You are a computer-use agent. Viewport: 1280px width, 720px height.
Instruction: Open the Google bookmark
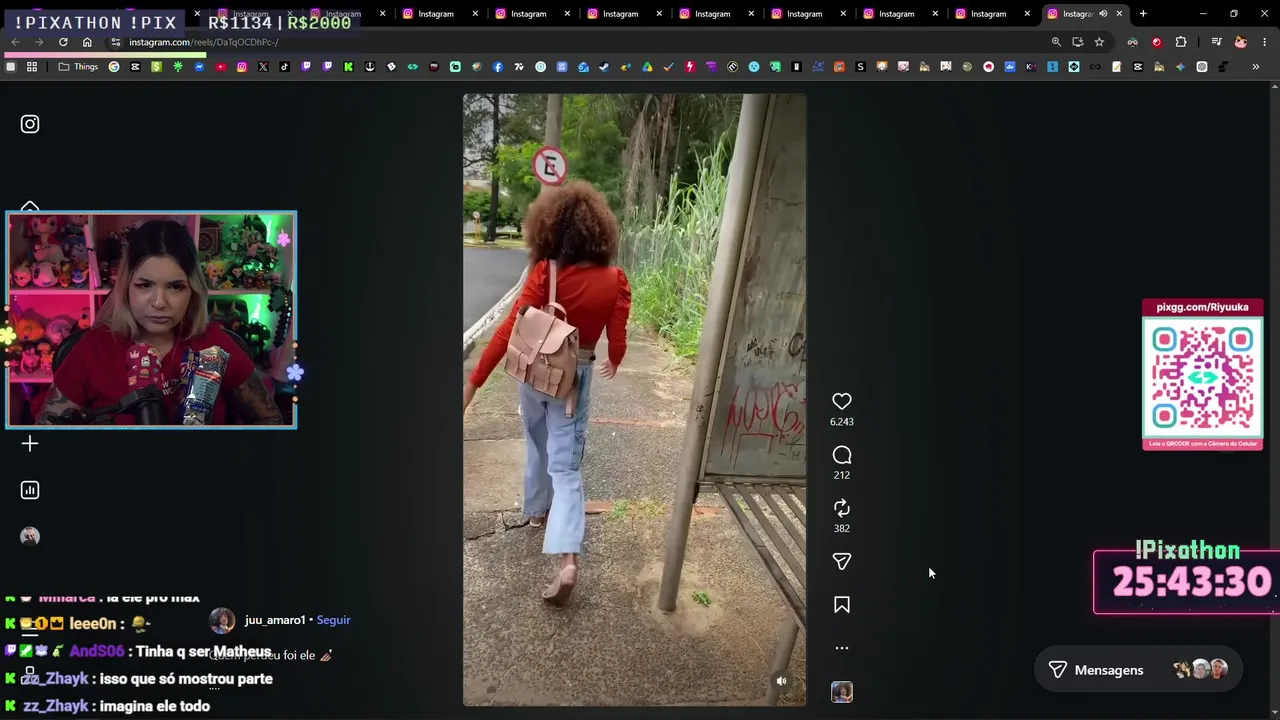coord(114,67)
